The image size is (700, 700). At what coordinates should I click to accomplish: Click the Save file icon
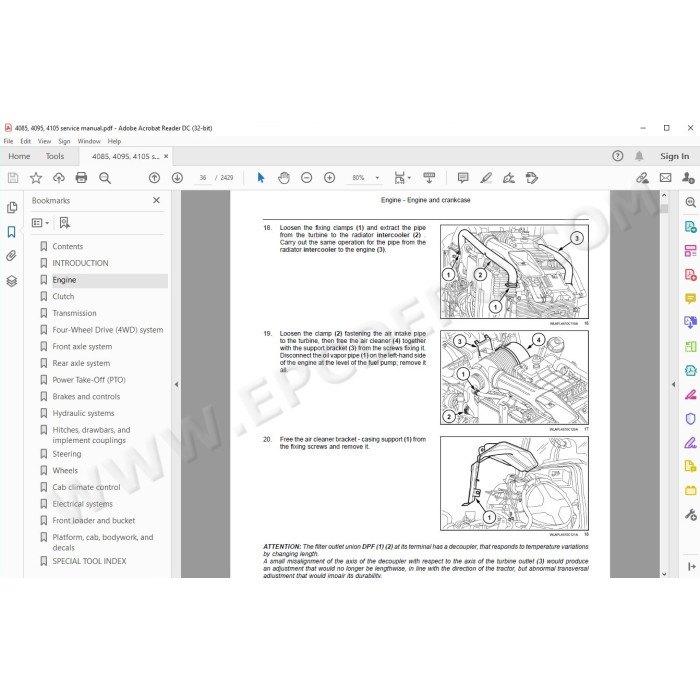point(13,178)
